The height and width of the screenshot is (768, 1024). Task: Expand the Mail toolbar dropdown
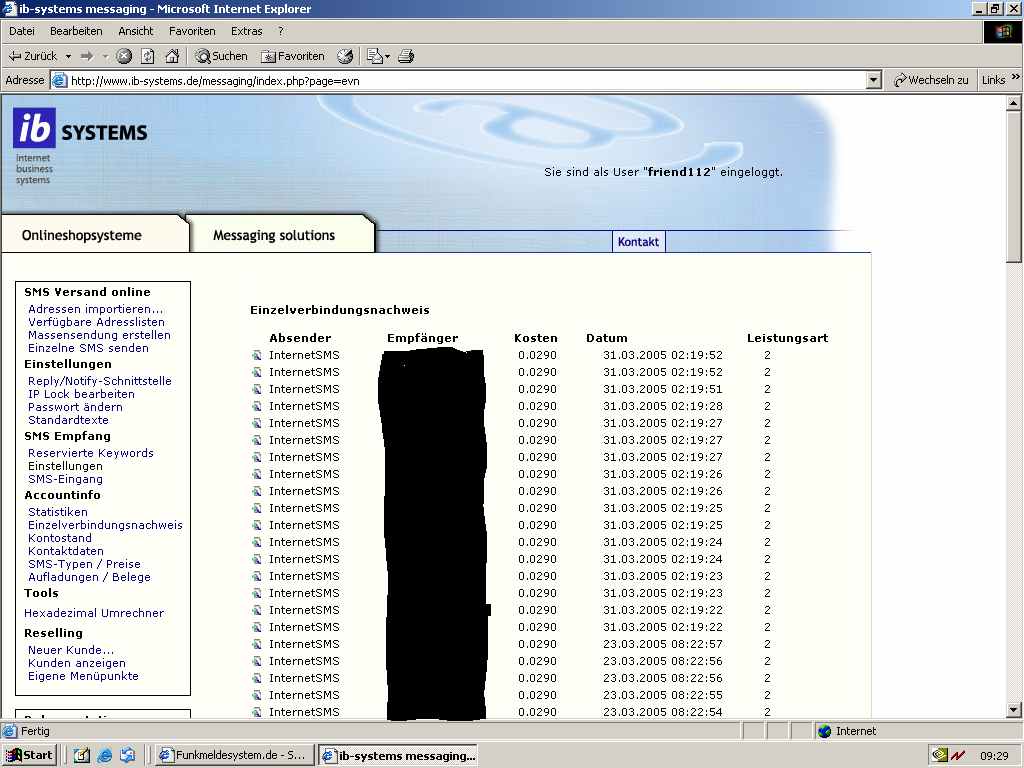coord(387,56)
